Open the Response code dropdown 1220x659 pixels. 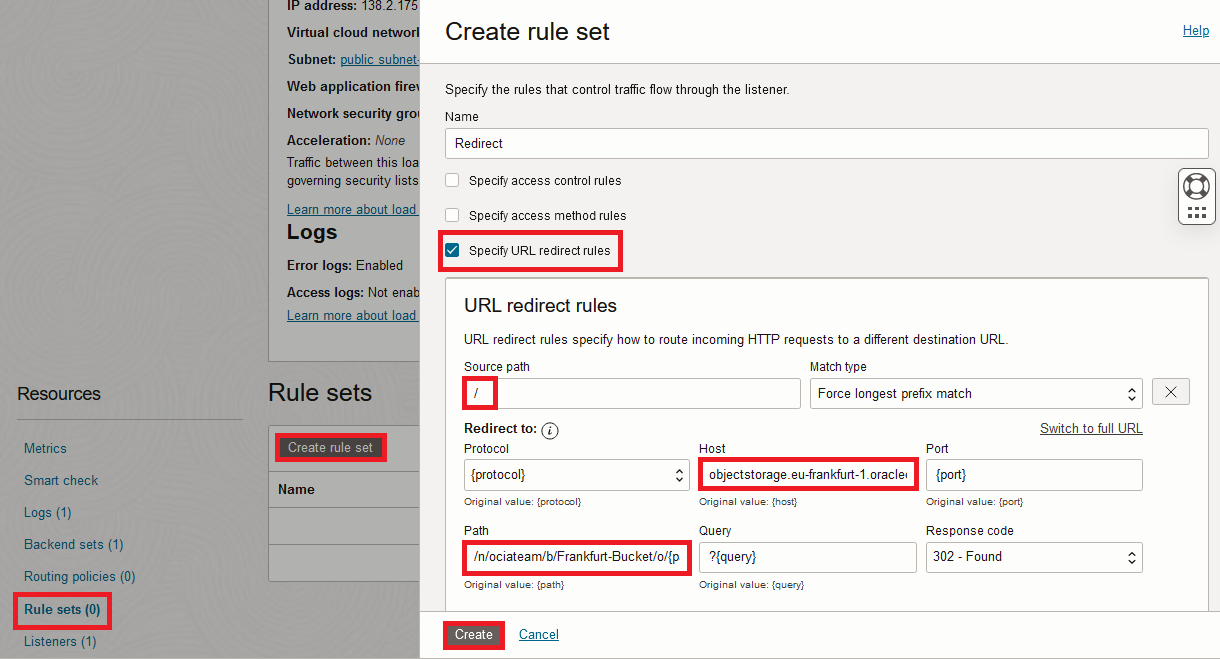pos(1034,557)
